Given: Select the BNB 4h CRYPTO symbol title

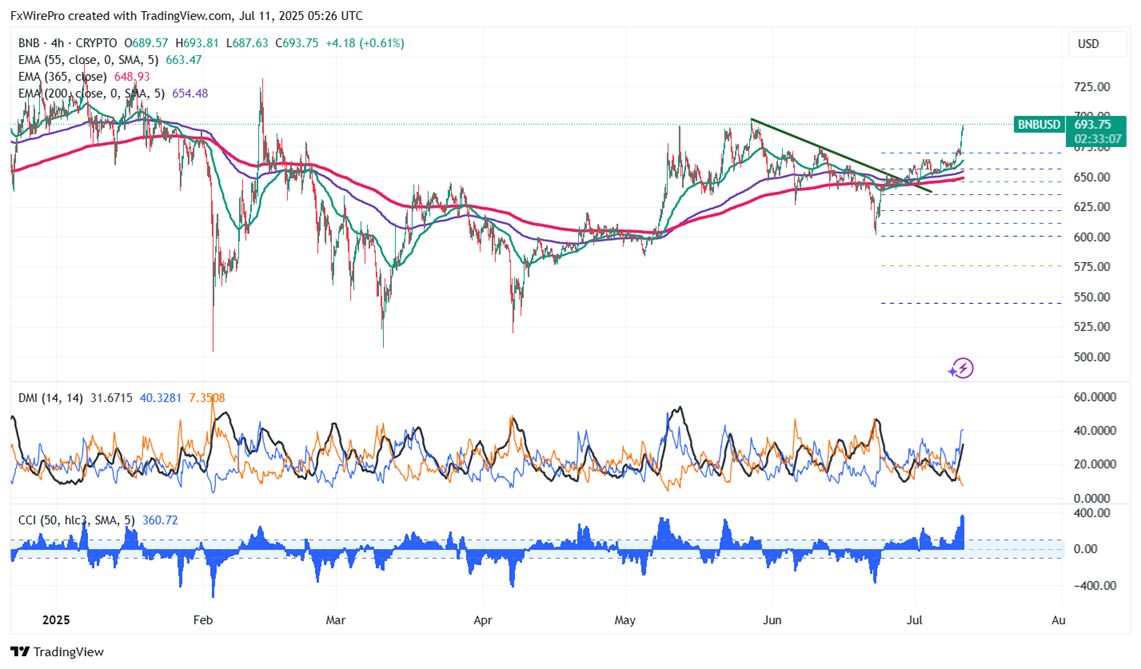Looking at the screenshot, I should coord(68,43).
